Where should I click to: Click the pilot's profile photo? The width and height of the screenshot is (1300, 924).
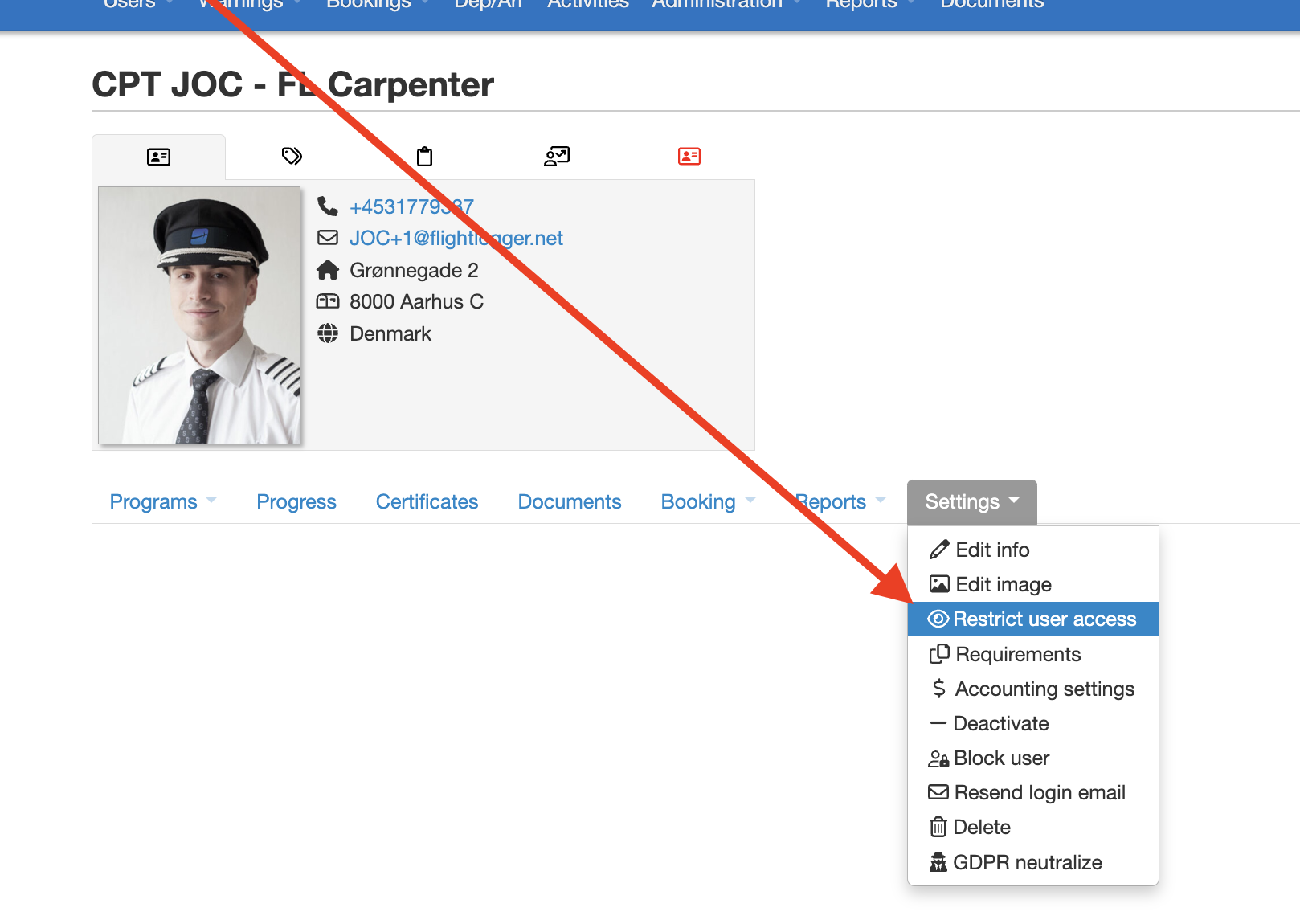coord(199,315)
